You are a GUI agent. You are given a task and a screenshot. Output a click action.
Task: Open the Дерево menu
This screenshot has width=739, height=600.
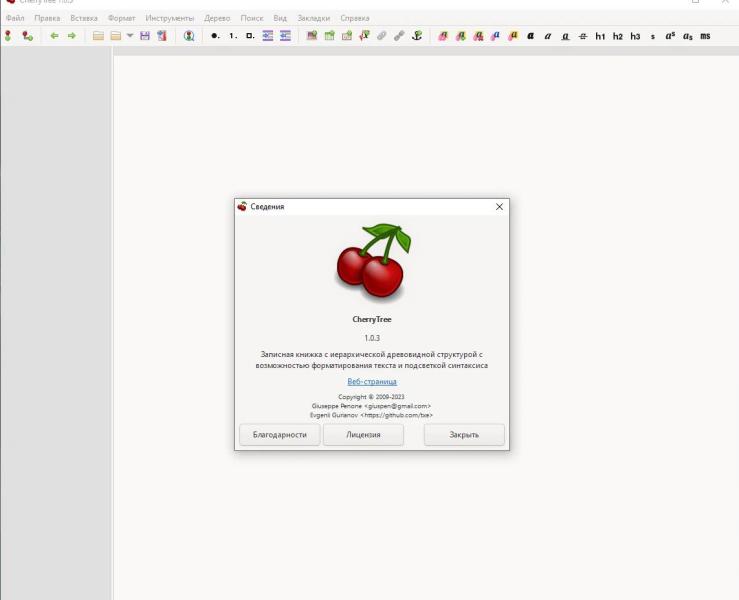point(217,18)
